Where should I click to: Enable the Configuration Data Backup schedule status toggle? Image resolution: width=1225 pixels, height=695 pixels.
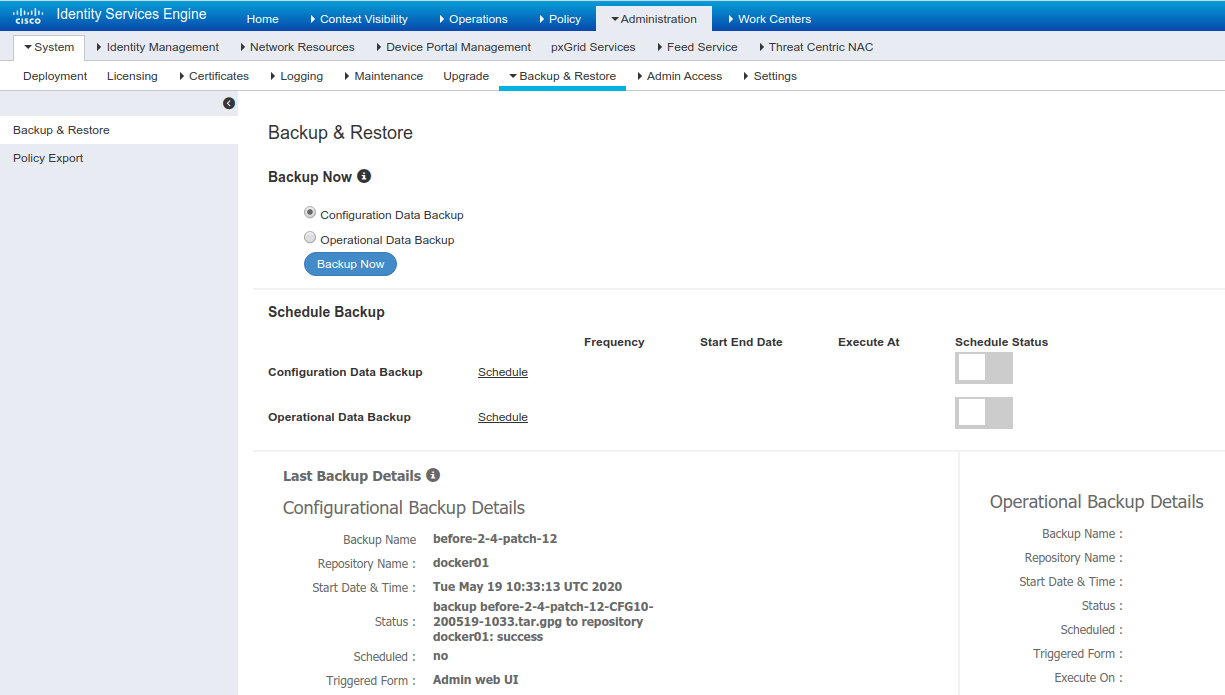tap(983, 368)
